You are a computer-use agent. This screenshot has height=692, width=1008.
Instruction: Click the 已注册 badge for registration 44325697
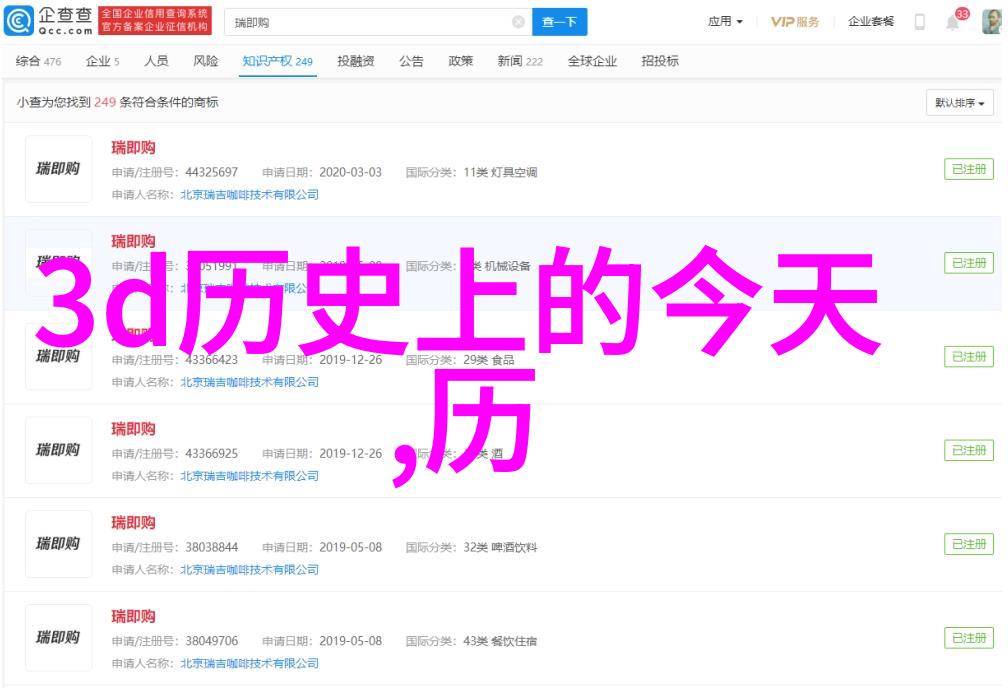(x=969, y=169)
